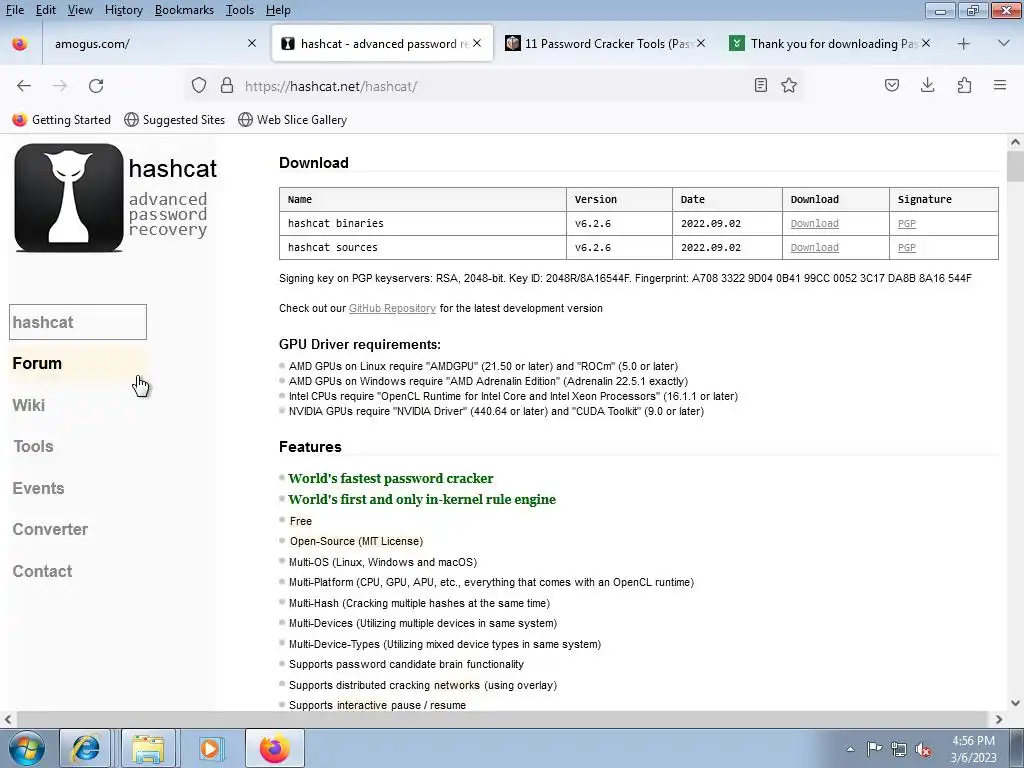Image resolution: width=1024 pixels, height=768 pixels.
Task: Close the Thank you for downloading tab
Action: pyautogui.click(x=926, y=43)
